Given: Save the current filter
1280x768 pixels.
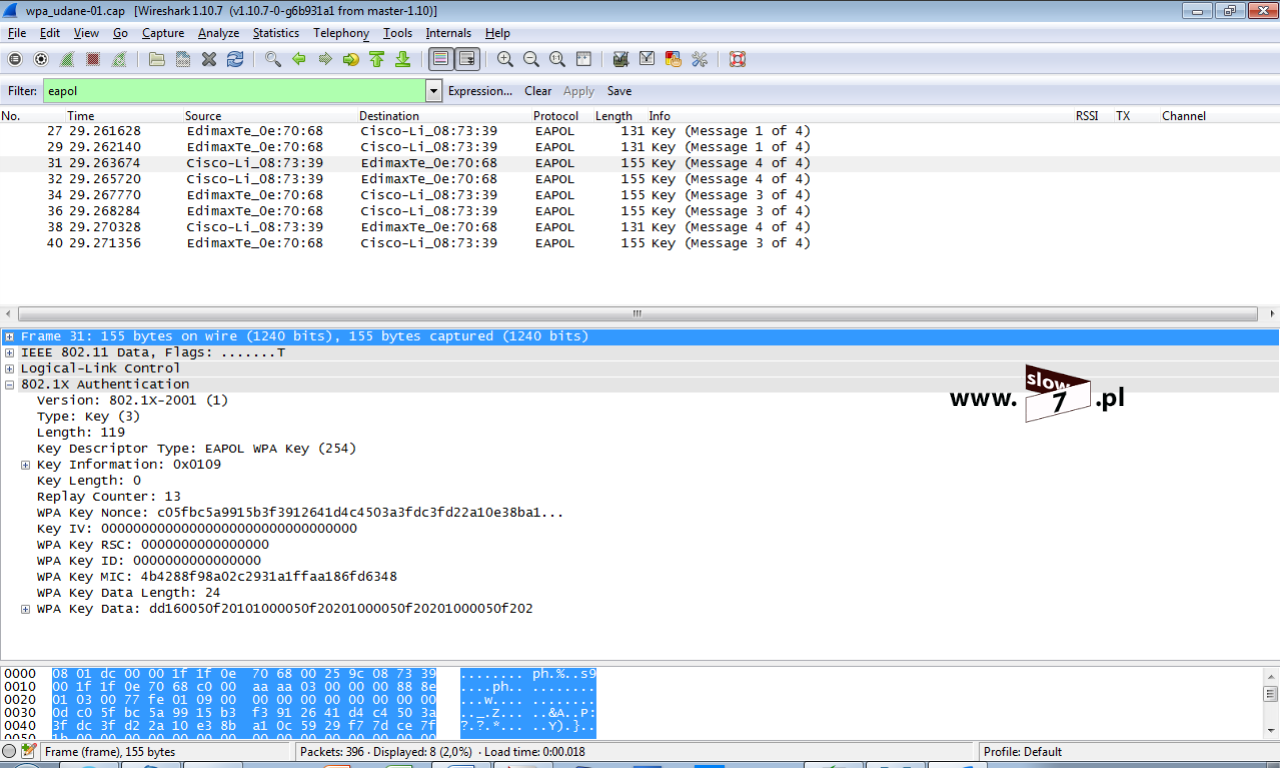Looking at the screenshot, I should click(619, 91).
